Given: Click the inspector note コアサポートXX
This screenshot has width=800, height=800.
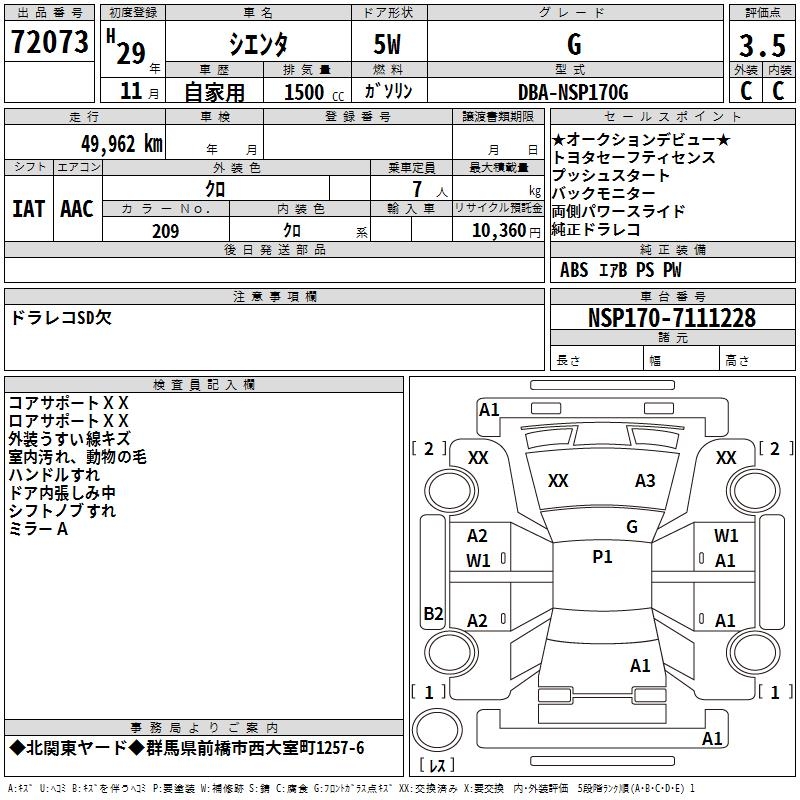Looking at the screenshot, I should click(68, 403).
